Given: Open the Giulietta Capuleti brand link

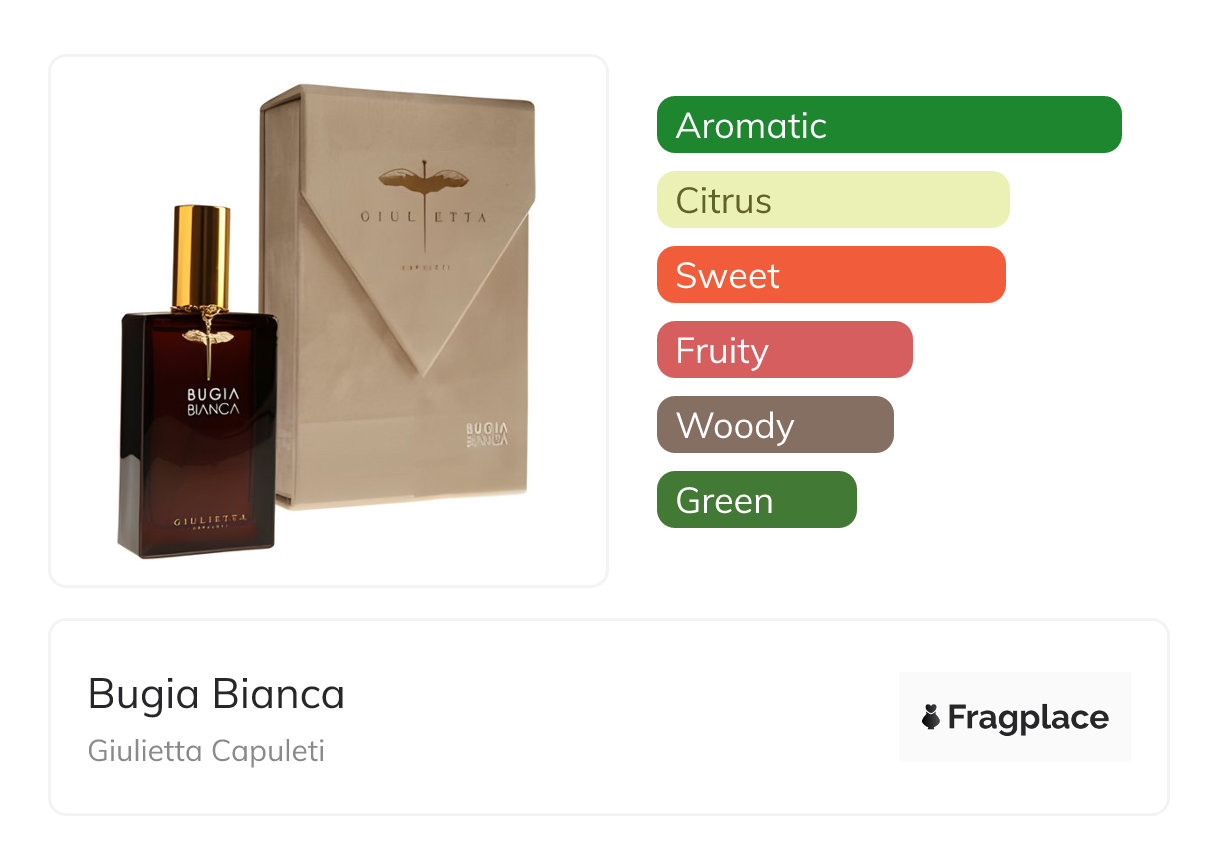Looking at the screenshot, I should [206, 751].
